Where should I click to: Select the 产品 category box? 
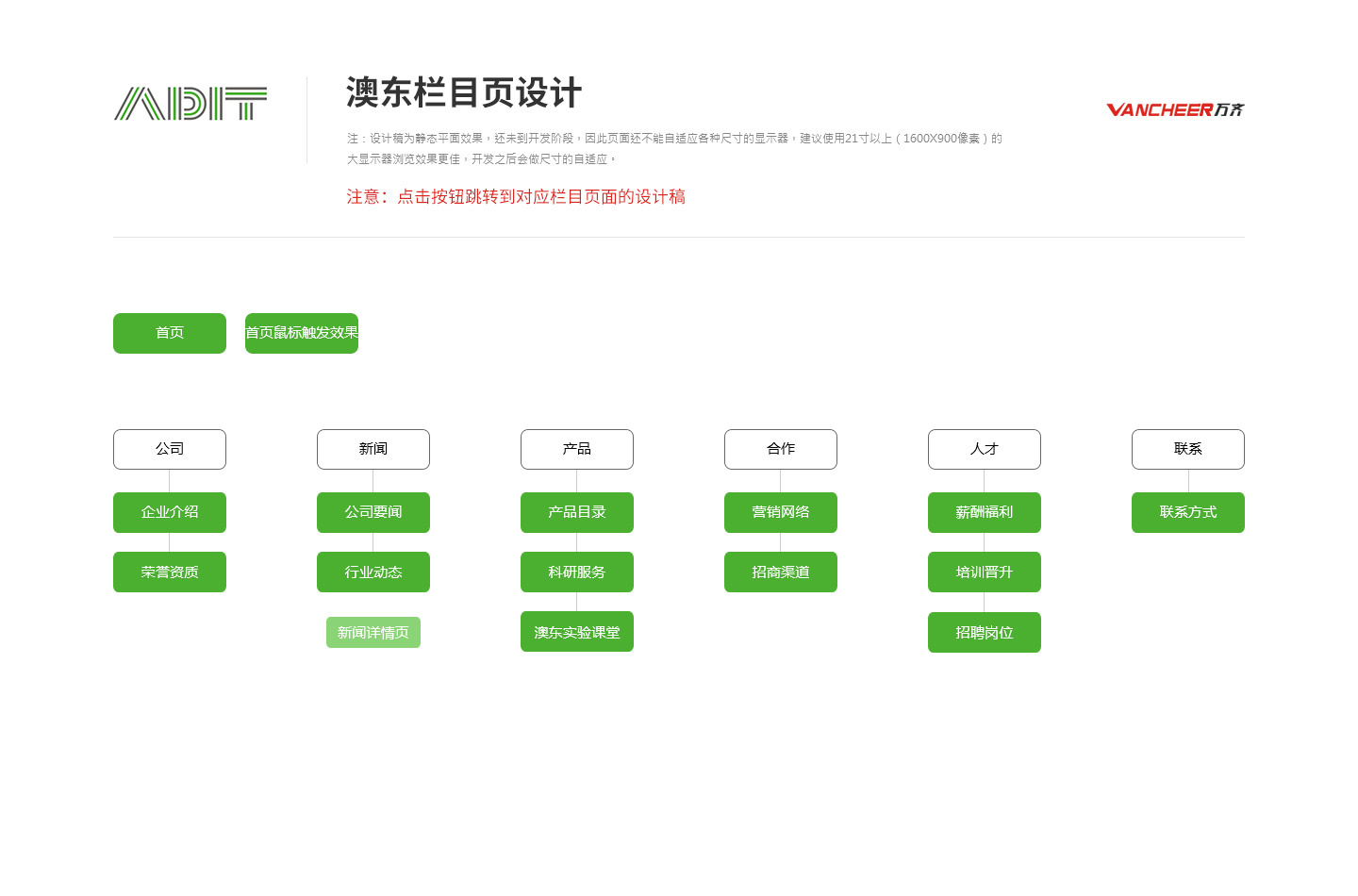tap(577, 449)
